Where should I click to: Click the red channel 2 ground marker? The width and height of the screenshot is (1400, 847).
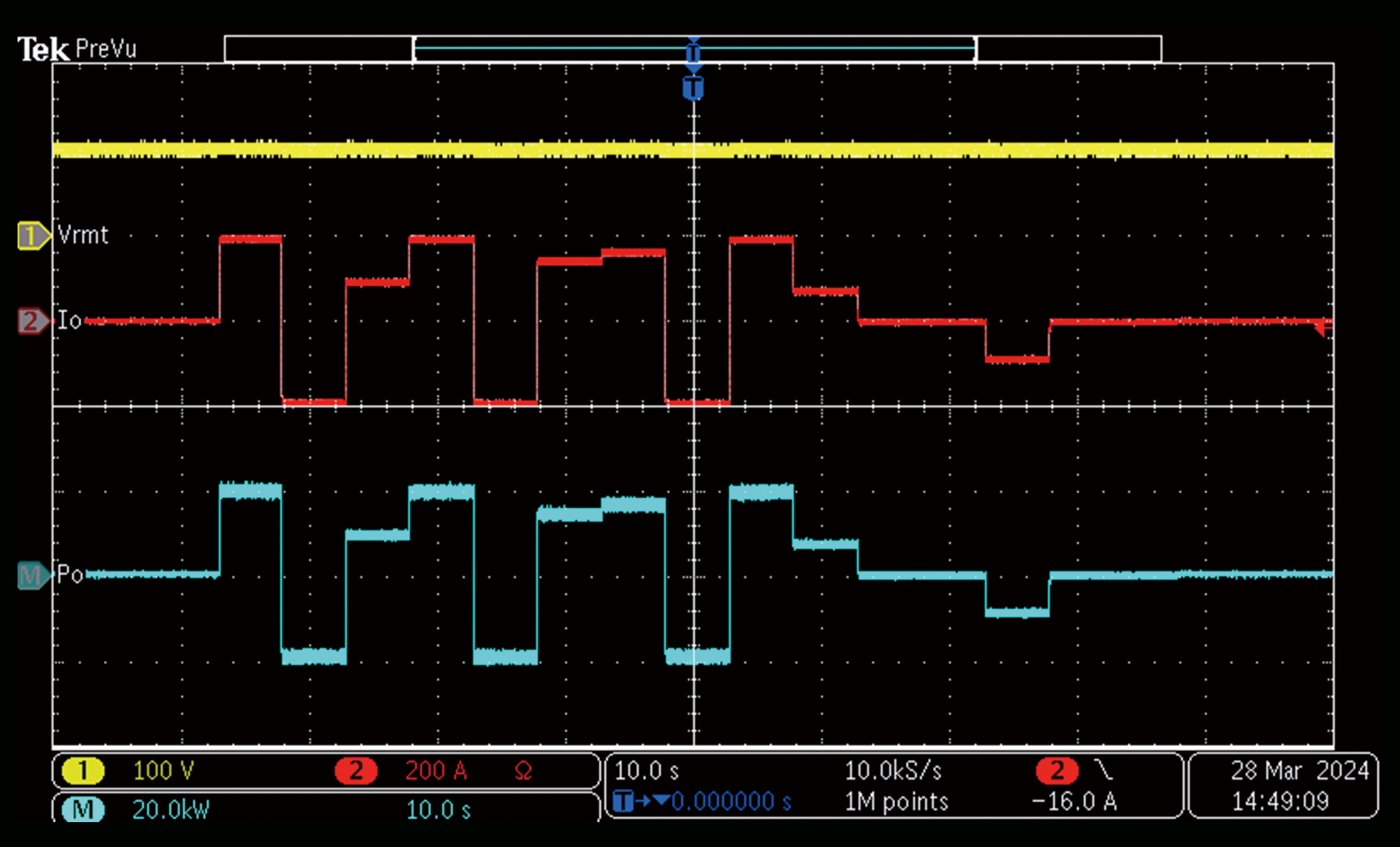31,321
